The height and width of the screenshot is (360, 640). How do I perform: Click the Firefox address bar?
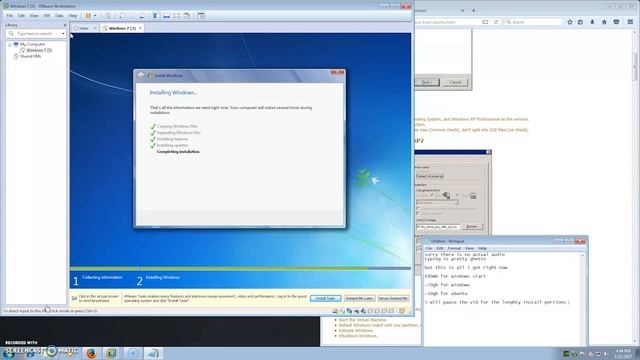(x=447, y=22)
